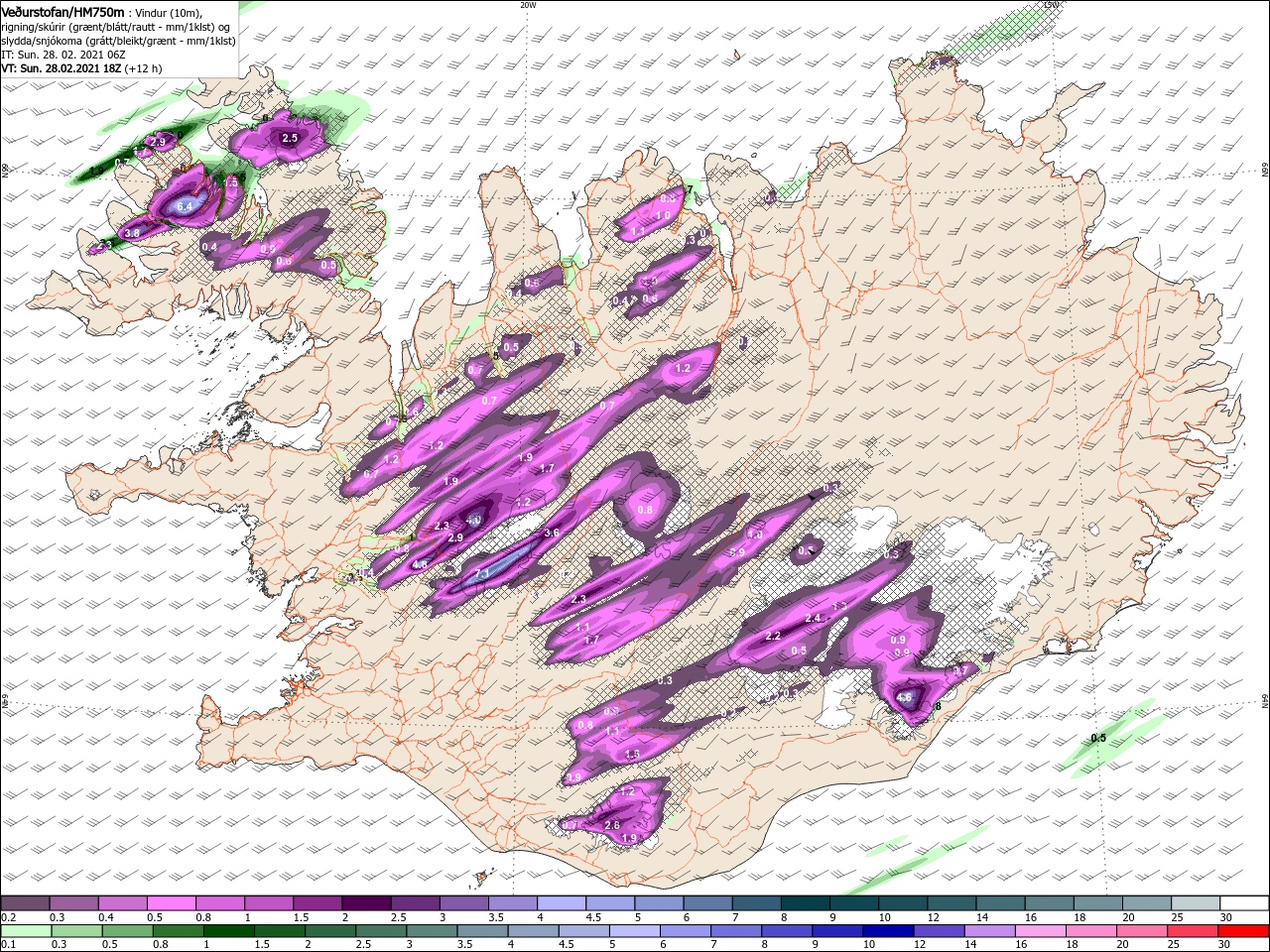Pick the deep blue 10–12 rain swatch

pyautogui.click(x=887, y=931)
